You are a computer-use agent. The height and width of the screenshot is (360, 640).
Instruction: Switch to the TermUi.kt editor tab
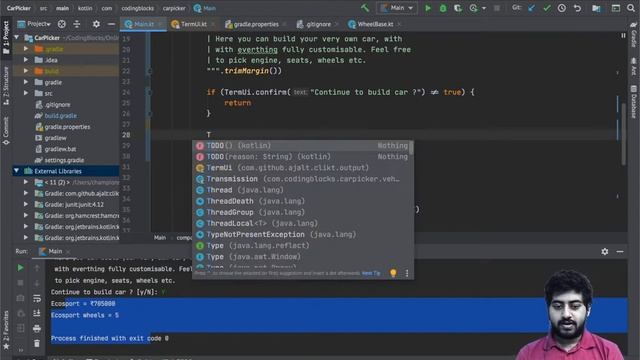click(x=193, y=24)
